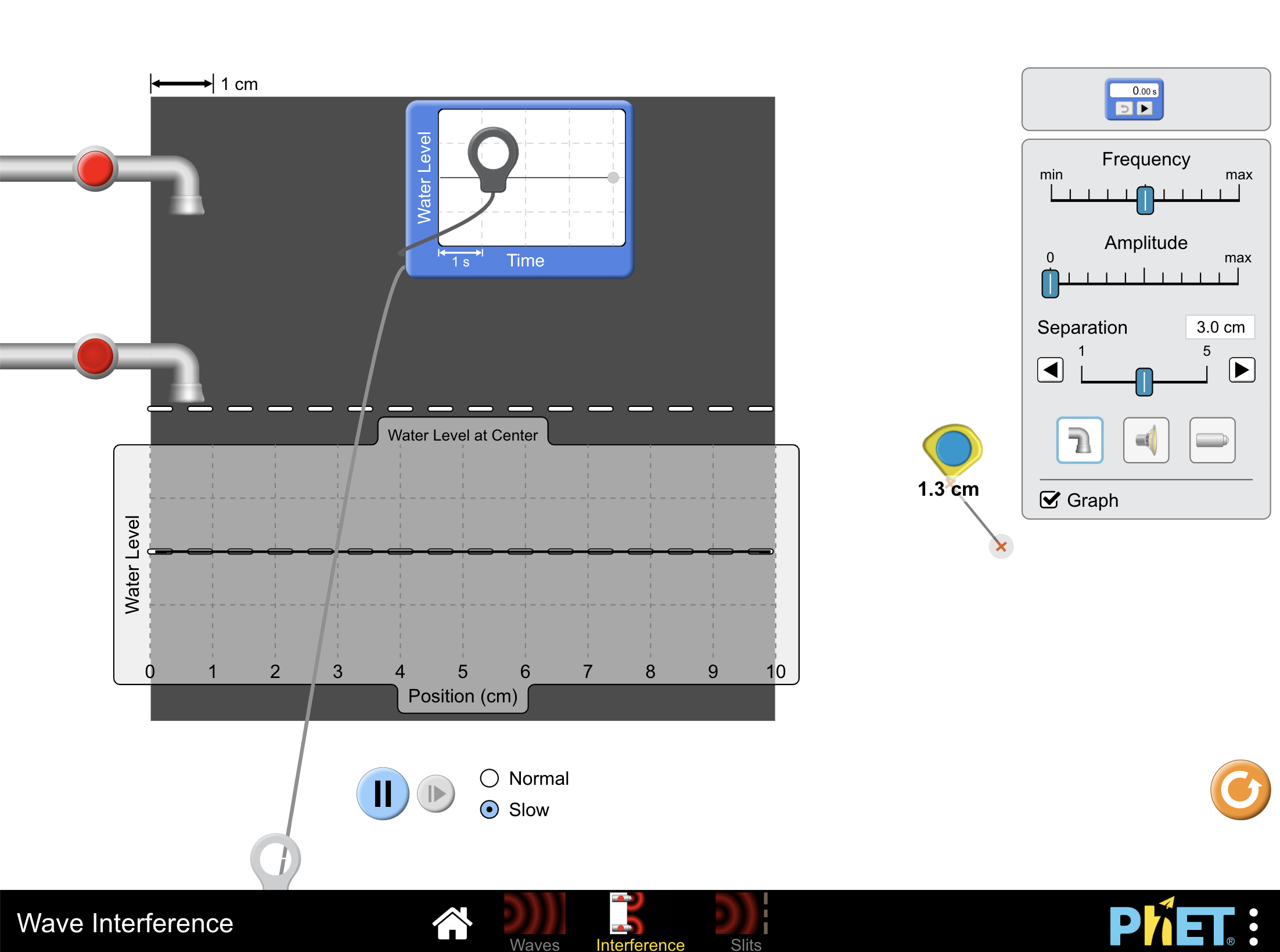Select the Normal speed radio button
The height and width of the screenshot is (952, 1280).
click(490, 778)
